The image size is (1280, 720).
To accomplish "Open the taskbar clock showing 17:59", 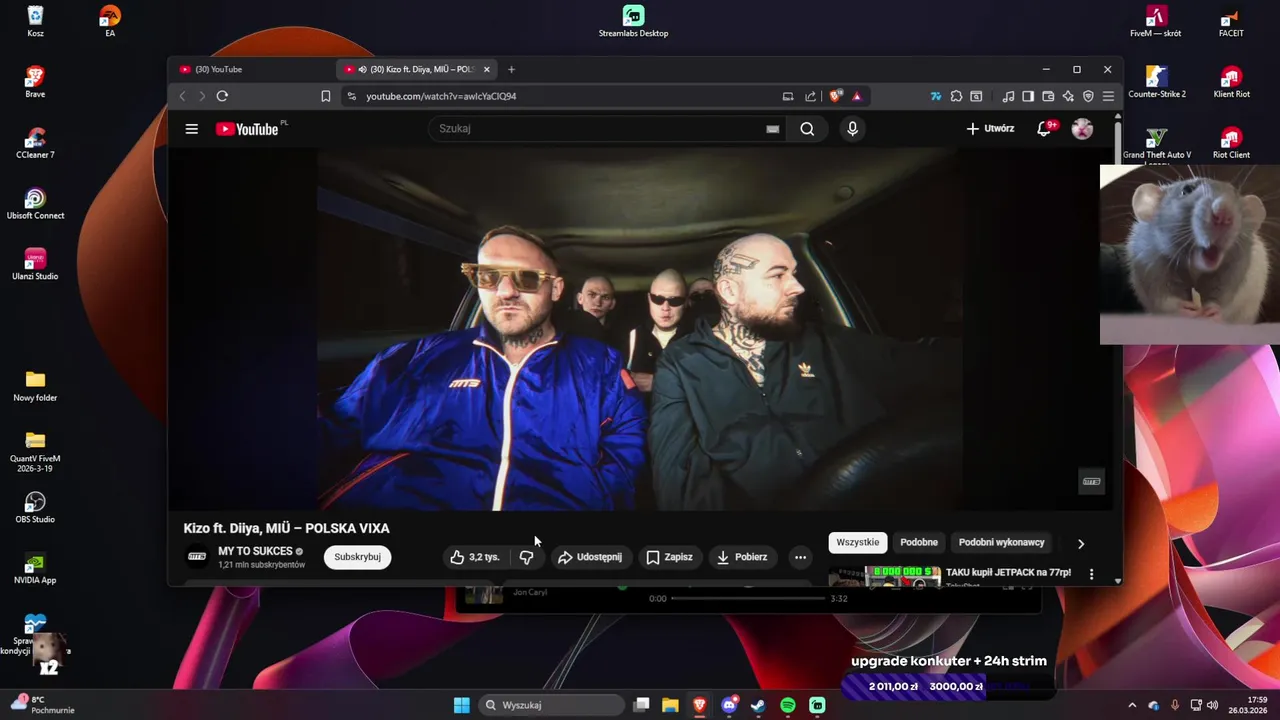I will (1248, 705).
